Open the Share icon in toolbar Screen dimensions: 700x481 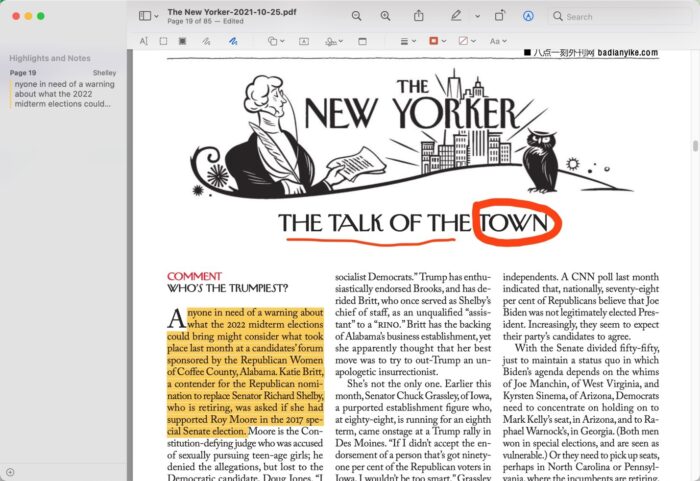(x=419, y=16)
